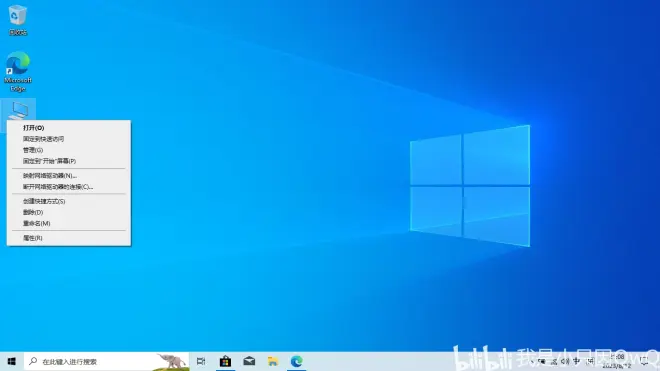Viewport: 660px width, 371px height.
Task: Launch Edge browser from the taskbar
Action: (296, 361)
